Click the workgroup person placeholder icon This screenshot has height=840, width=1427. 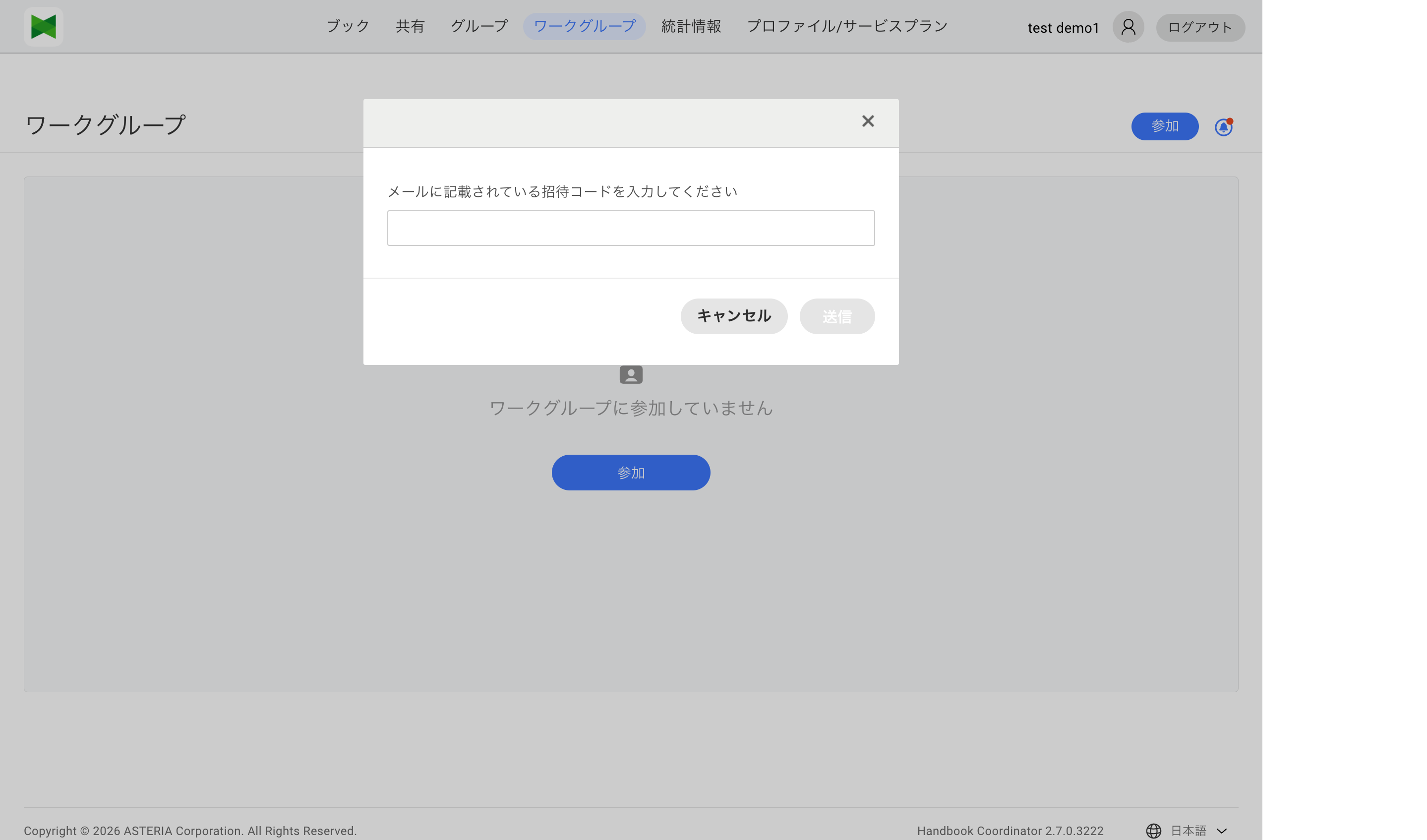pos(631,374)
